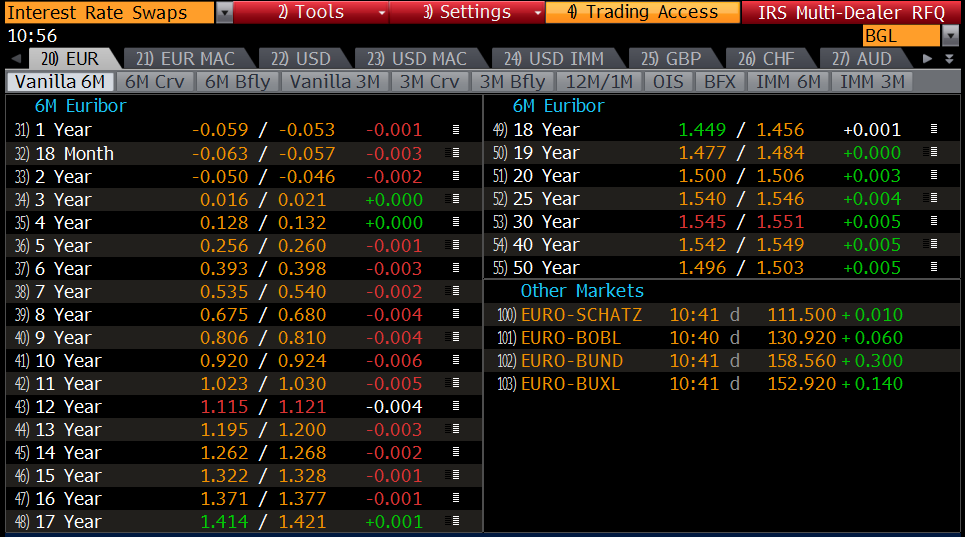This screenshot has height=537, width=965.
Task: Show all tabs using double-chevron icon
Action: point(949,59)
